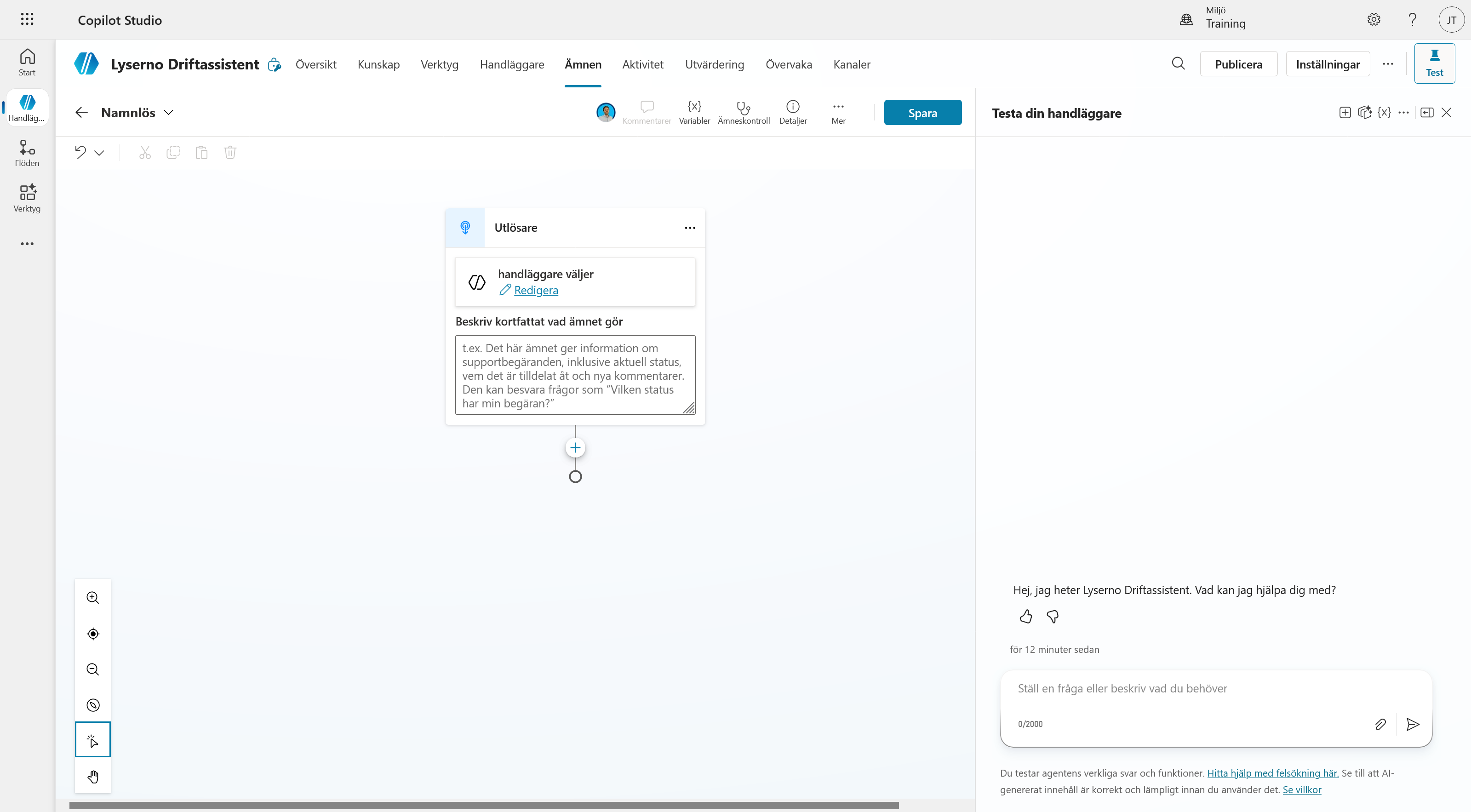The width and height of the screenshot is (1471, 812).
Task: Select the pan hand tool
Action: (92, 776)
